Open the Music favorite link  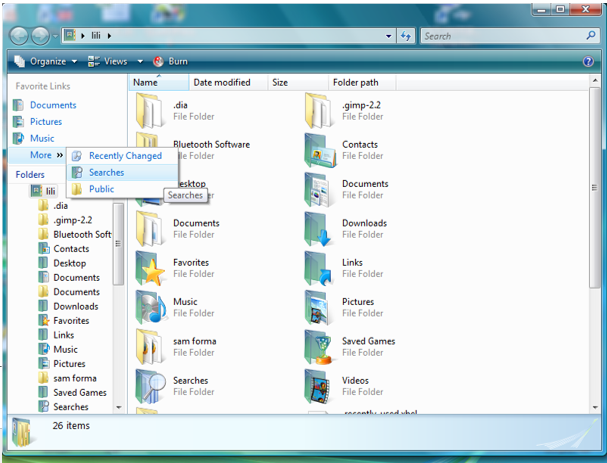point(42,138)
